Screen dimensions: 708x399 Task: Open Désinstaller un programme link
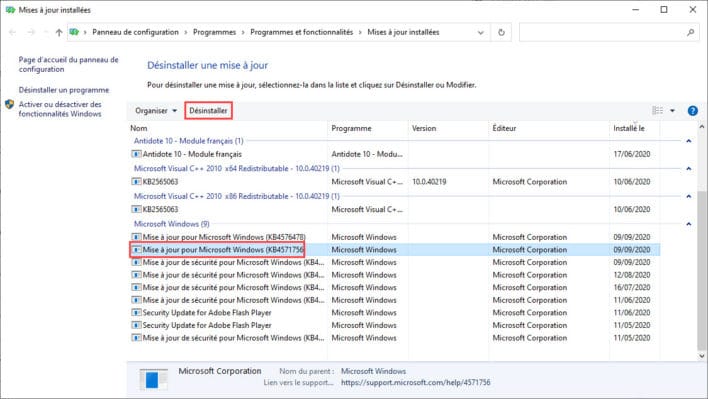click(64, 90)
